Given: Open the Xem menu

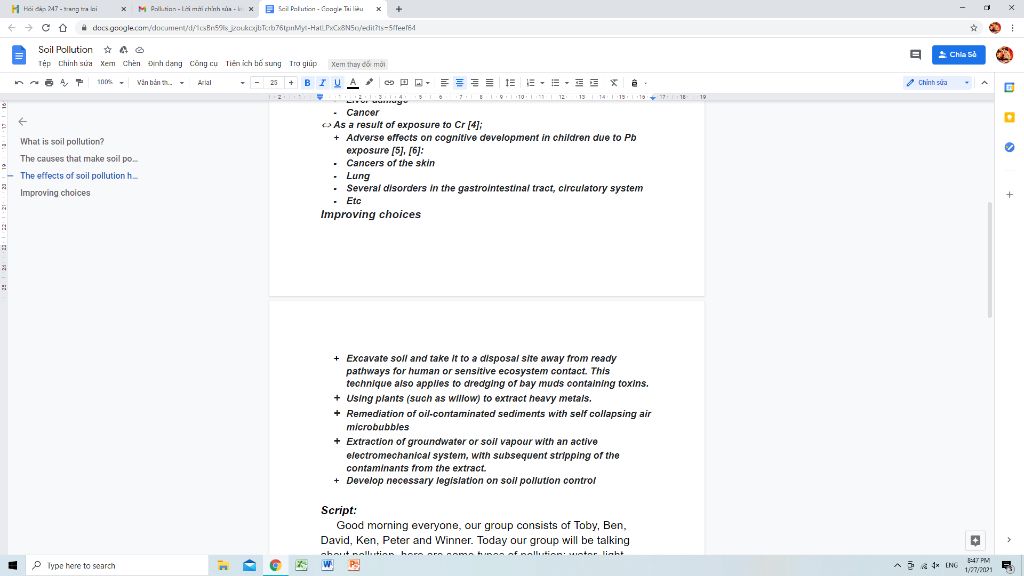Looking at the screenshot, I should pyautogui.click(x=108, y=64).
